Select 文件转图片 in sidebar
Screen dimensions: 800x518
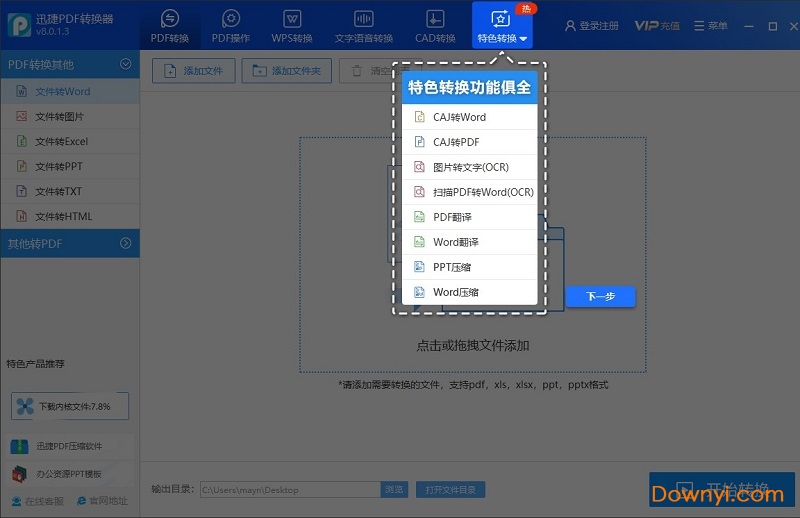[70, 116]
